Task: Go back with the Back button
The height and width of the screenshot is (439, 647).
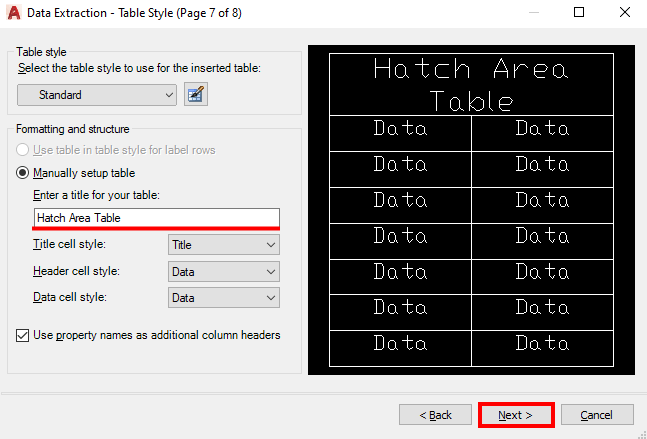Action: tap(435, 415)
